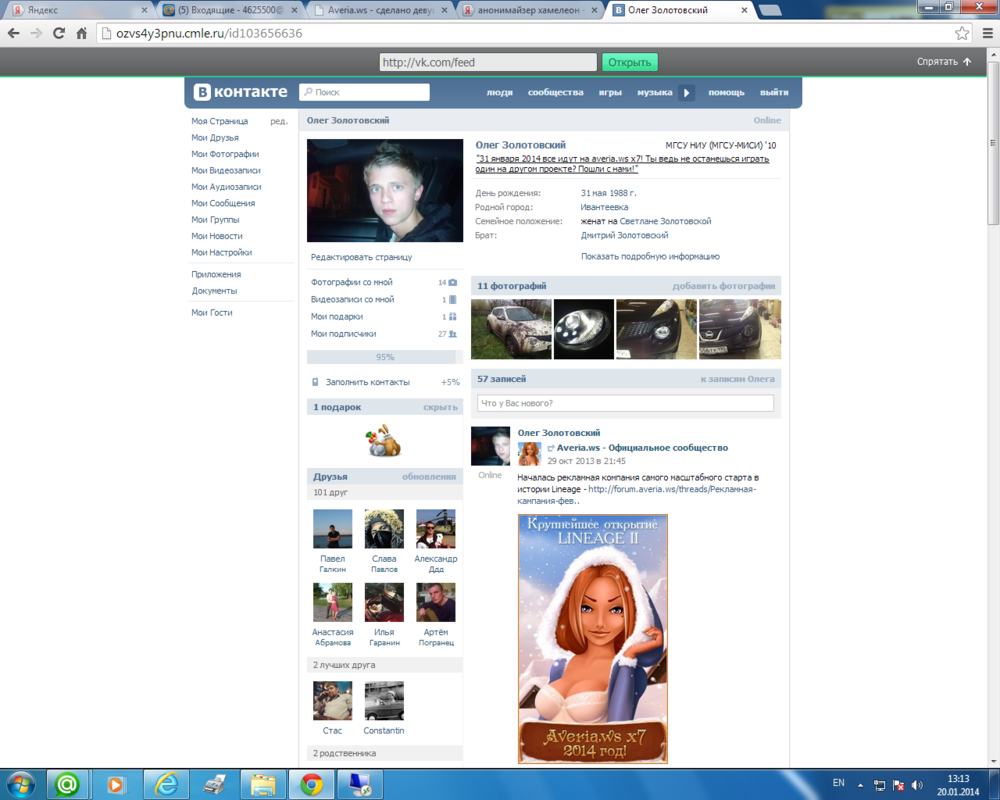The image size is (1000, 800).
Task: Hide the gift section with 'скрыть'
Action: pos(440,407)
